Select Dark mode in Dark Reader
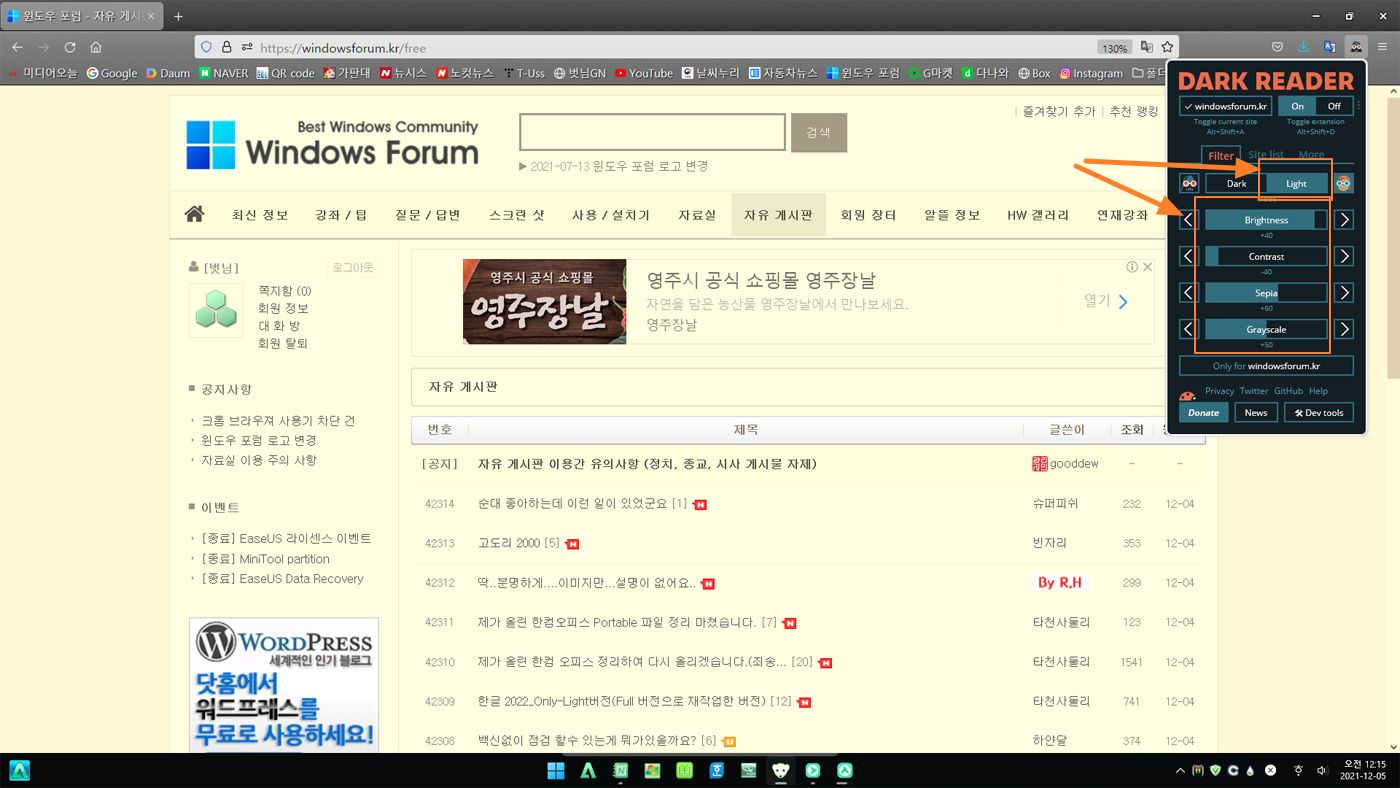The width and height of the screenshot is (1400, 788). tap(1236, 183)
